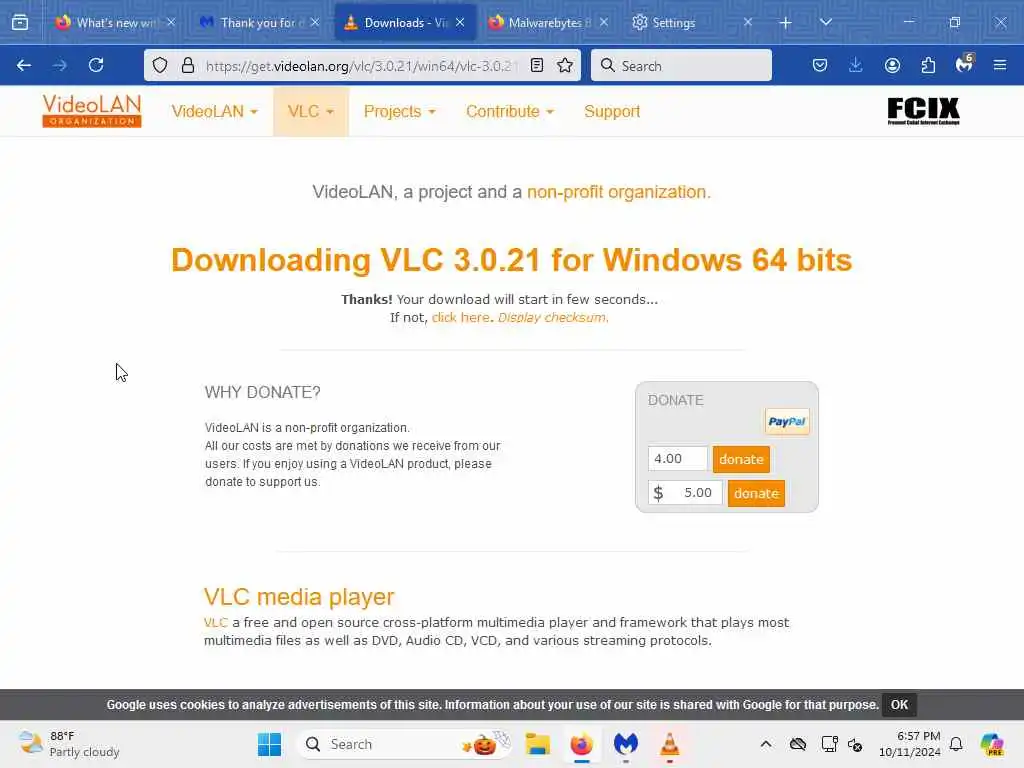Viewport: 1024px width, 768px height.
Task: Reload the current page
Action: click(x=96, y=65)
